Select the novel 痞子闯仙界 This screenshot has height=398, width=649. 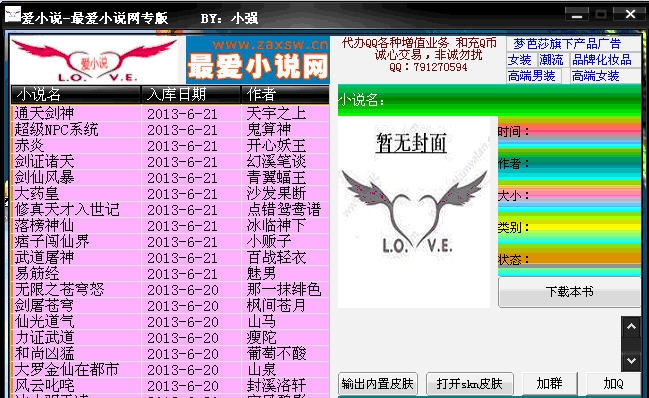[x=52, y=242]
